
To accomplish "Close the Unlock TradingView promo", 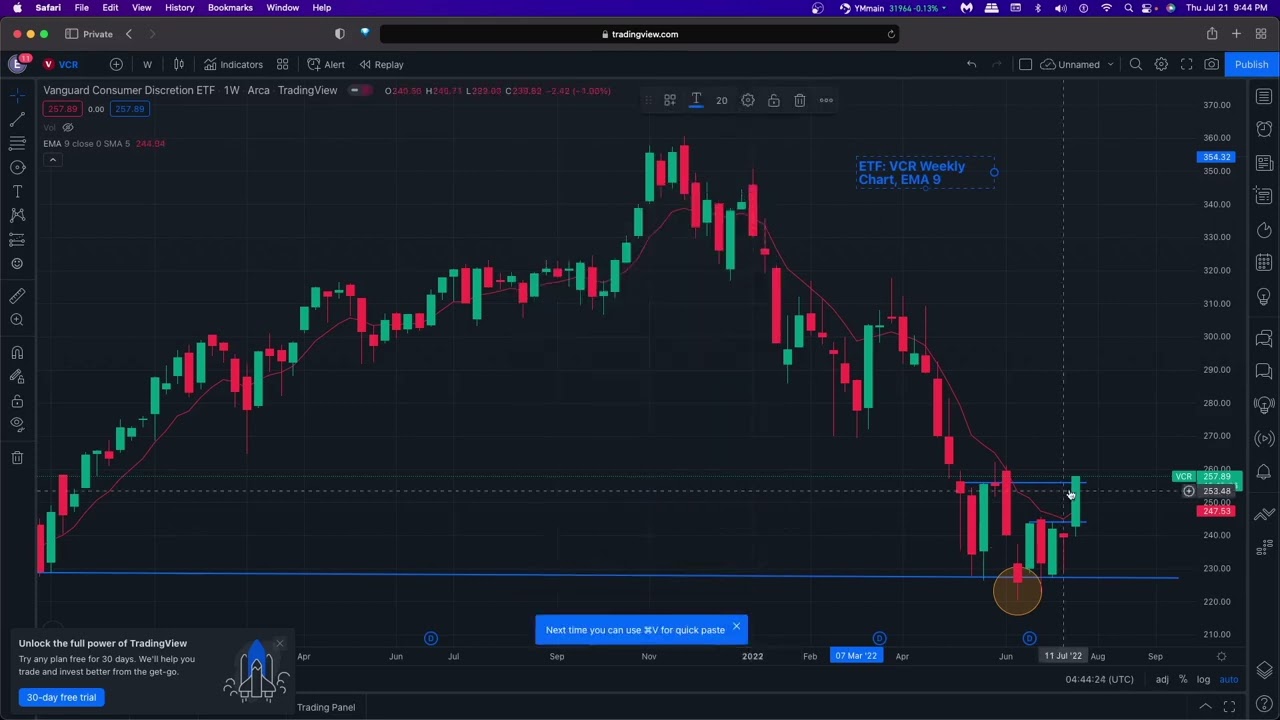I will (x=280, y=643).
